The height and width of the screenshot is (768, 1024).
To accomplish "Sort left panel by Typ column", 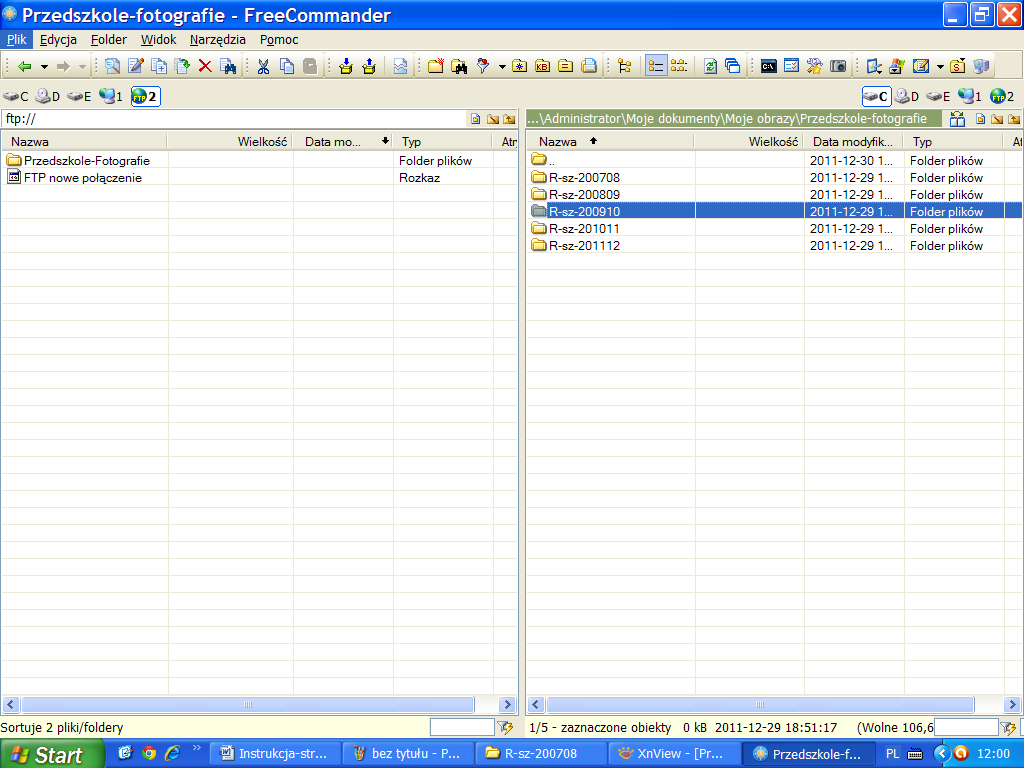I will click(442, 142).
